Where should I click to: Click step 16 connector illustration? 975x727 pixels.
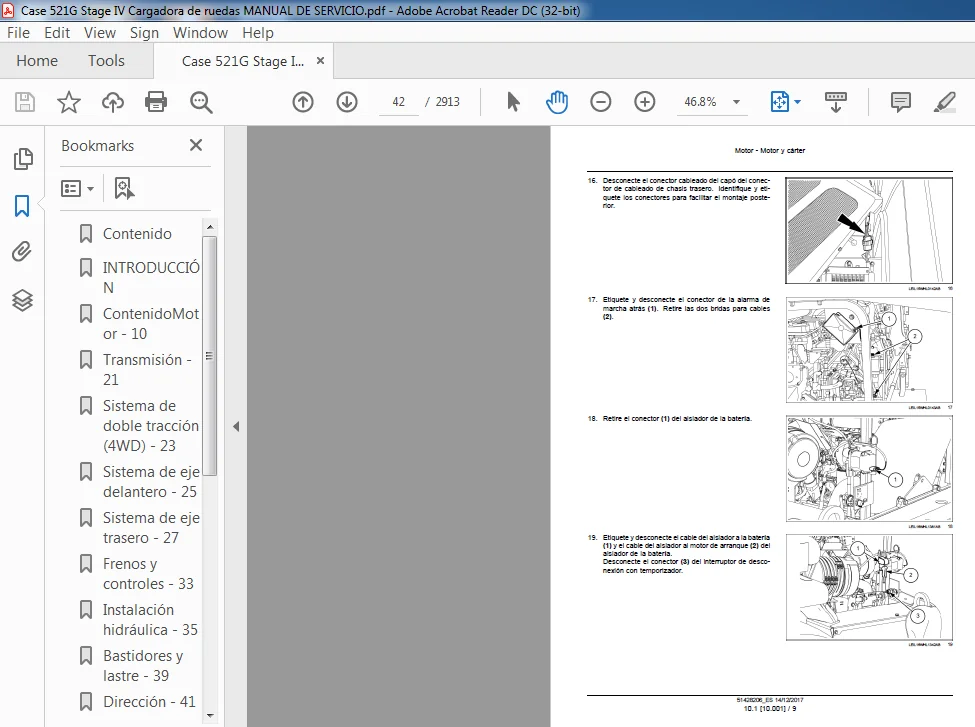pyautogui.click(x=869, y=231)
